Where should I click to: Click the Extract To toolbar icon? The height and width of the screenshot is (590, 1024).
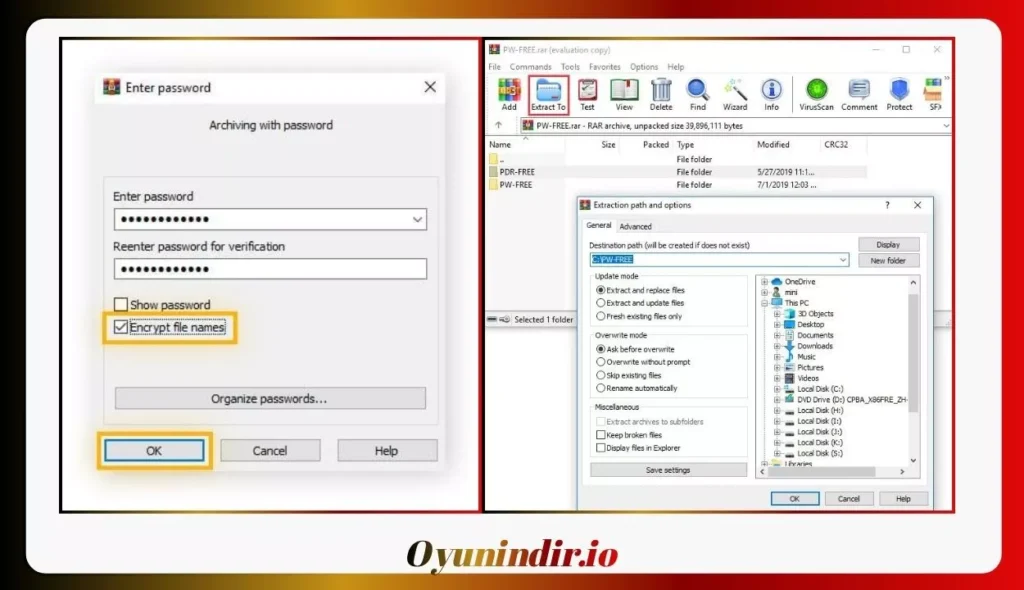[548, 93]
